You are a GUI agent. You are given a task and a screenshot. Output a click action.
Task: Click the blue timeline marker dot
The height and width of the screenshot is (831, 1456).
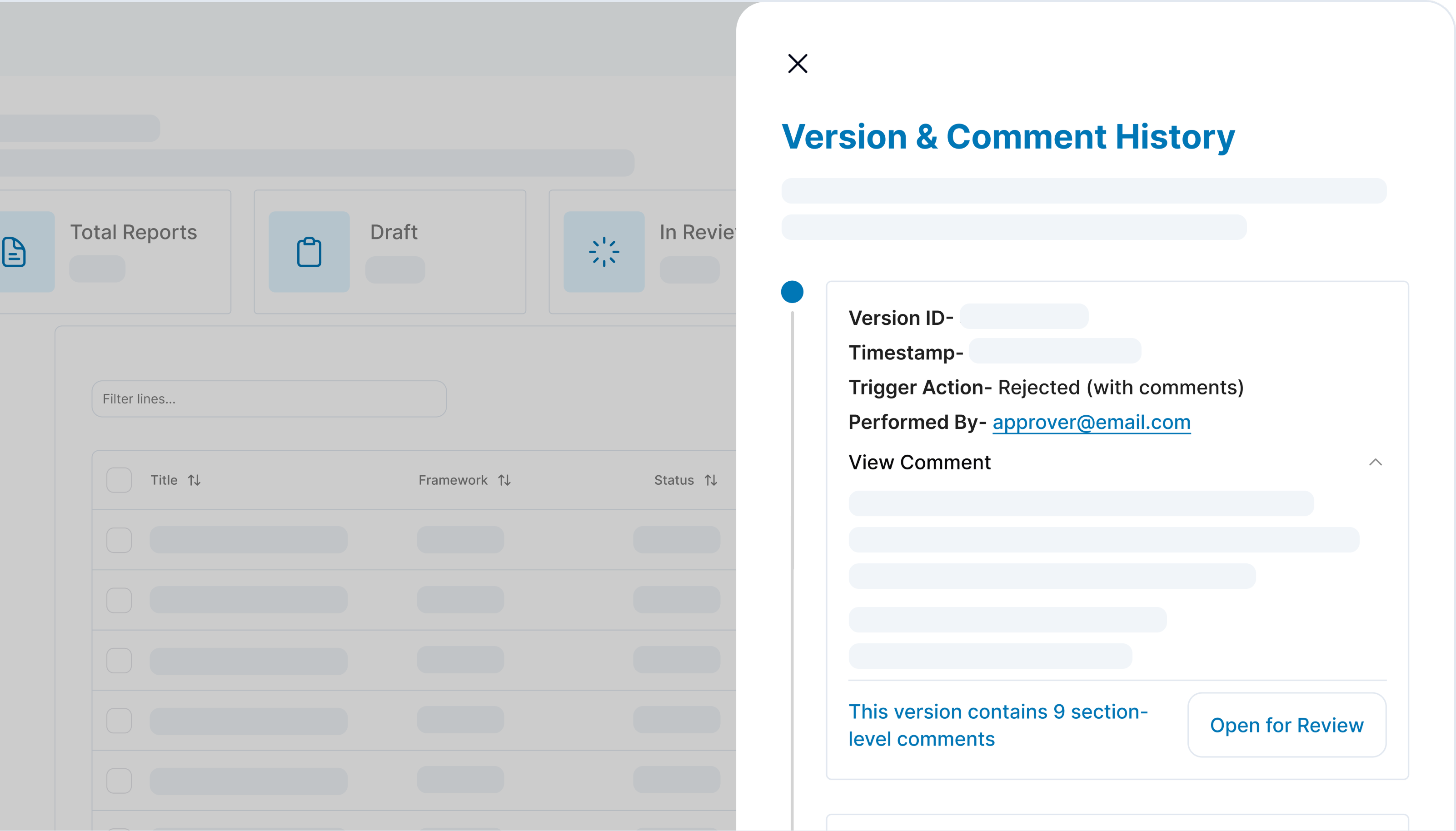point(792,292)
